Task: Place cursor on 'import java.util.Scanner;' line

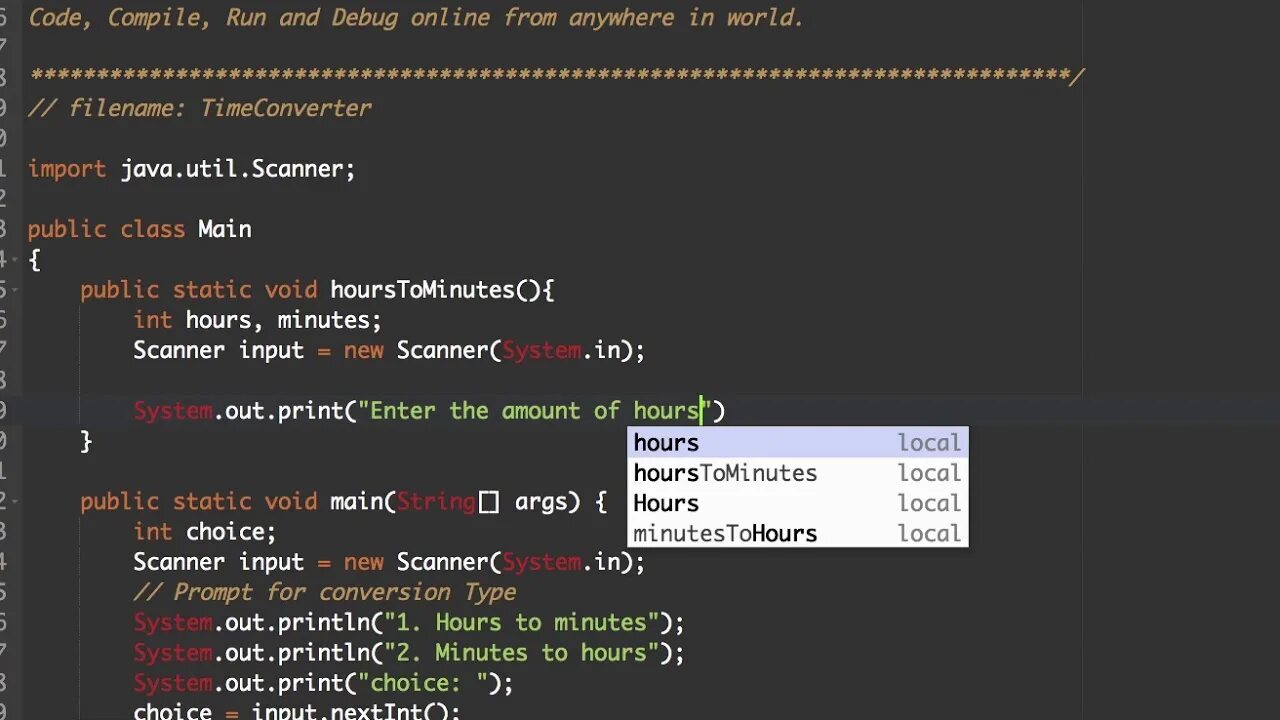Action: point(191,169)
